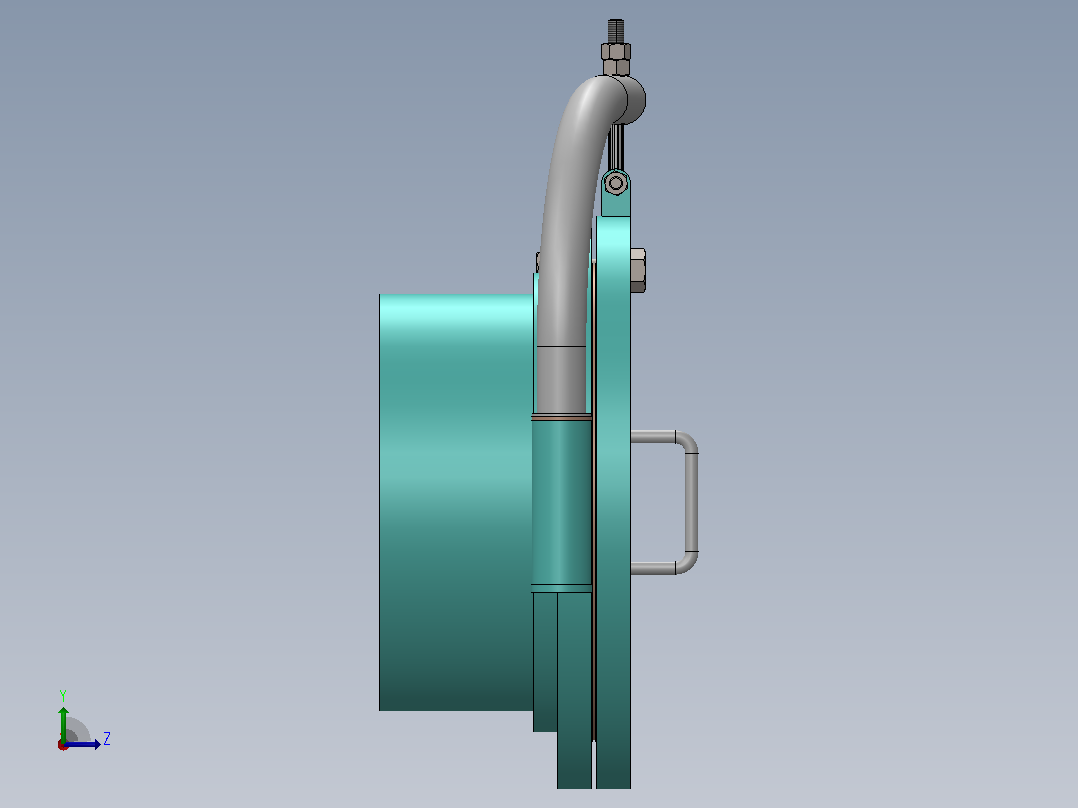Pick the threaded stud tip at the top
Screen dimensions: 1078x808
tap(616, 30)
